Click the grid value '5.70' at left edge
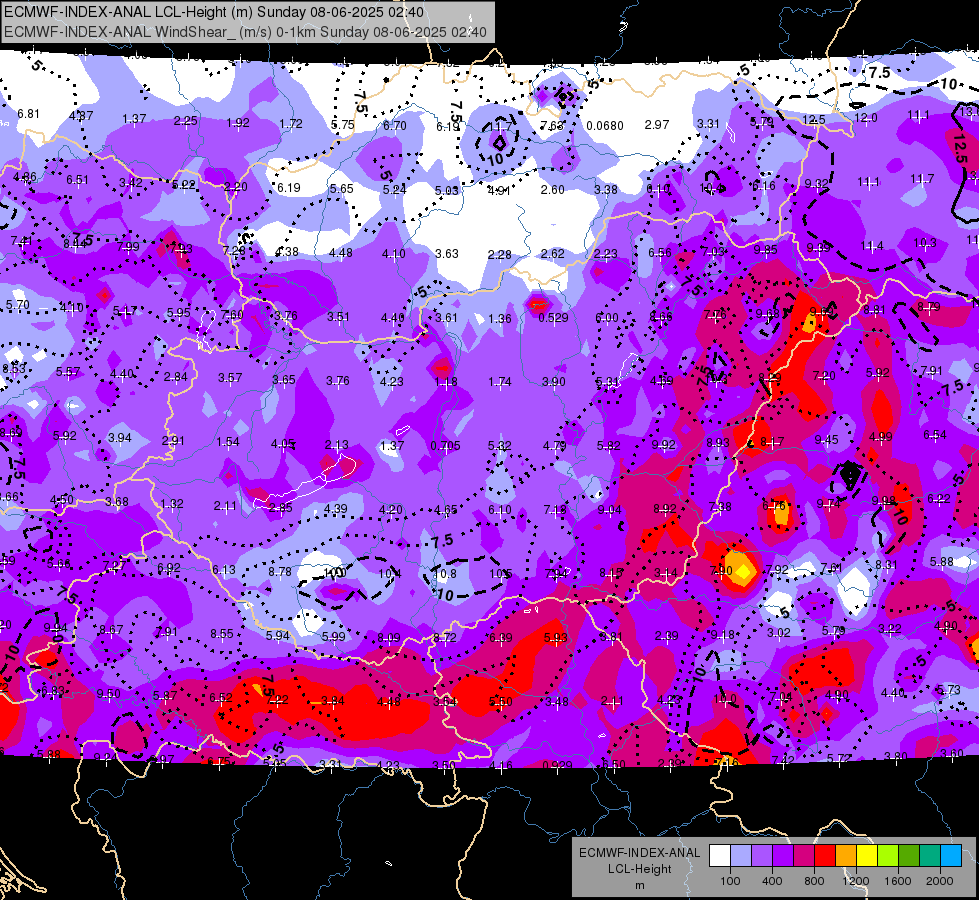The width and height of the screenshot is (979, 900). pos(17,305)
